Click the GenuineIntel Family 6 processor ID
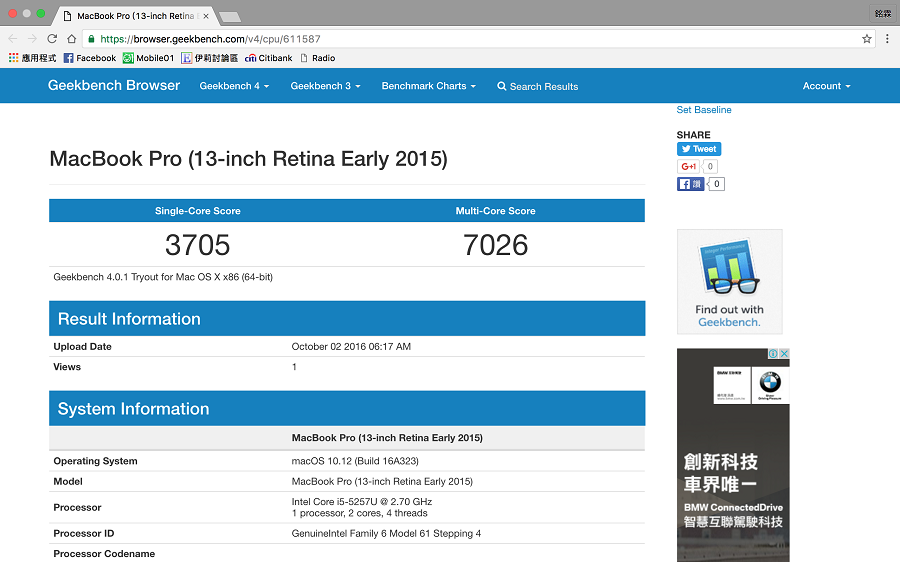The width and height of the screenshot is (900, 562). 386,533
